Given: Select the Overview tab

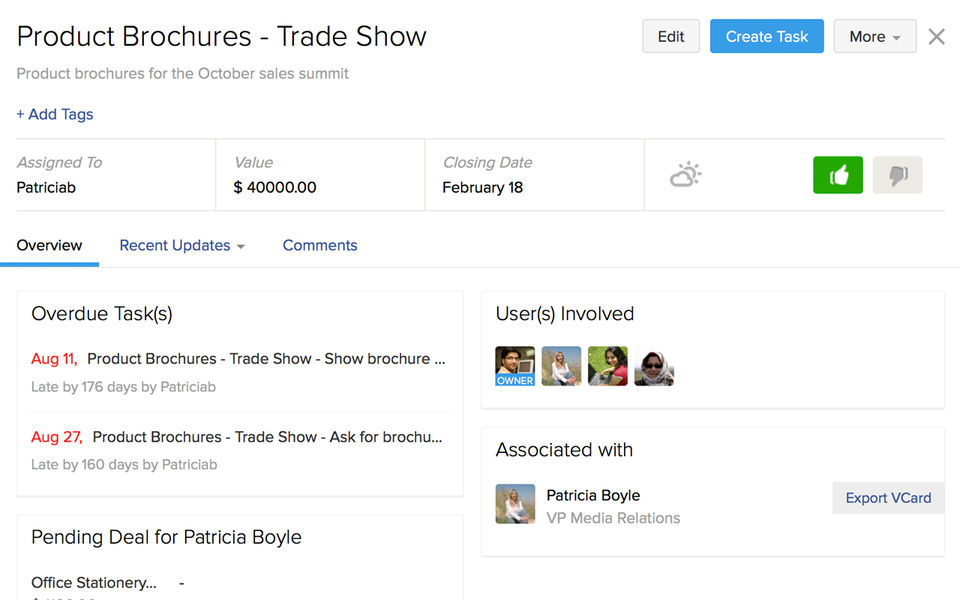Looking at the screenshot, I should tap(49, 246).
